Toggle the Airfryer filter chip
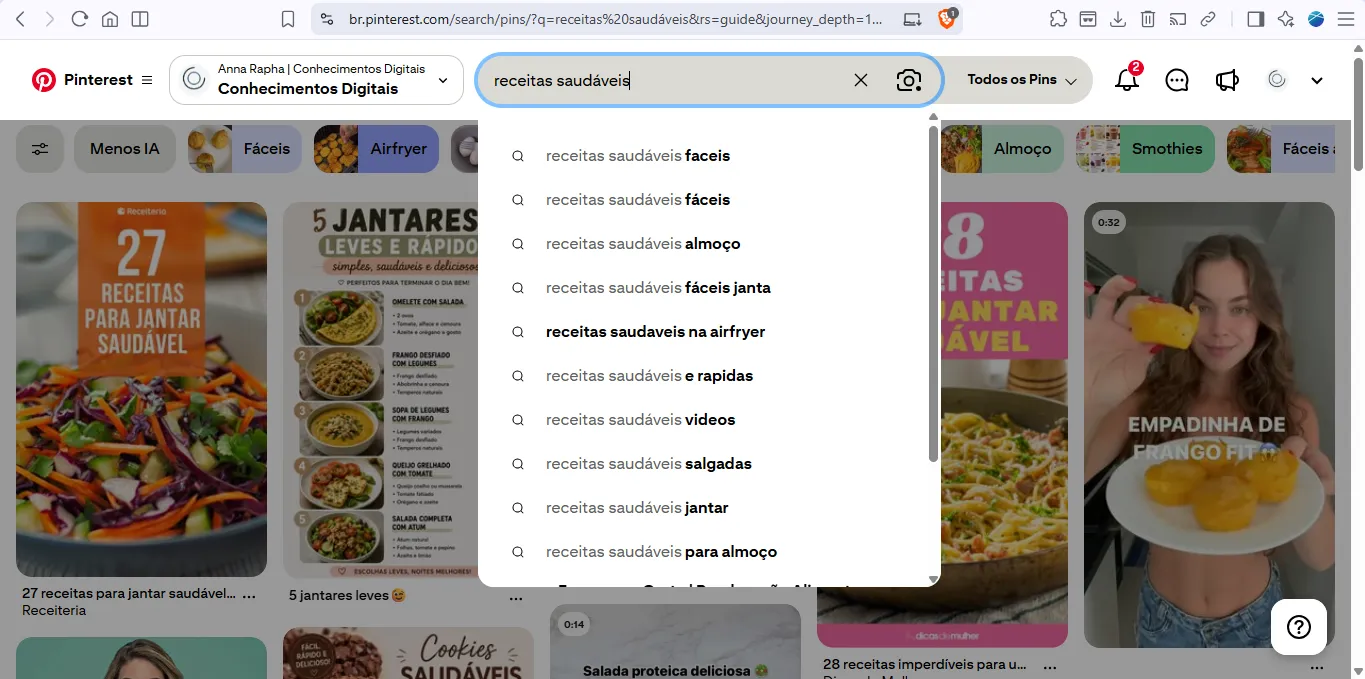The image size is (1365, 679). tap(376, 149)
